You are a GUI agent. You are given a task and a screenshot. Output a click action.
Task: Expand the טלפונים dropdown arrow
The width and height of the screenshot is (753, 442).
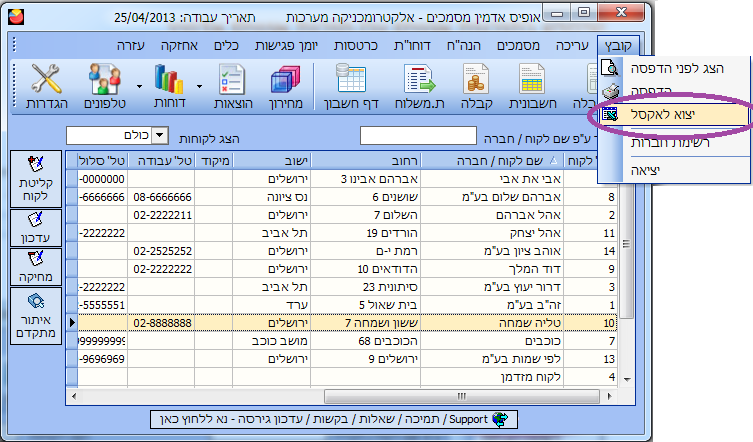click(139, 86)
